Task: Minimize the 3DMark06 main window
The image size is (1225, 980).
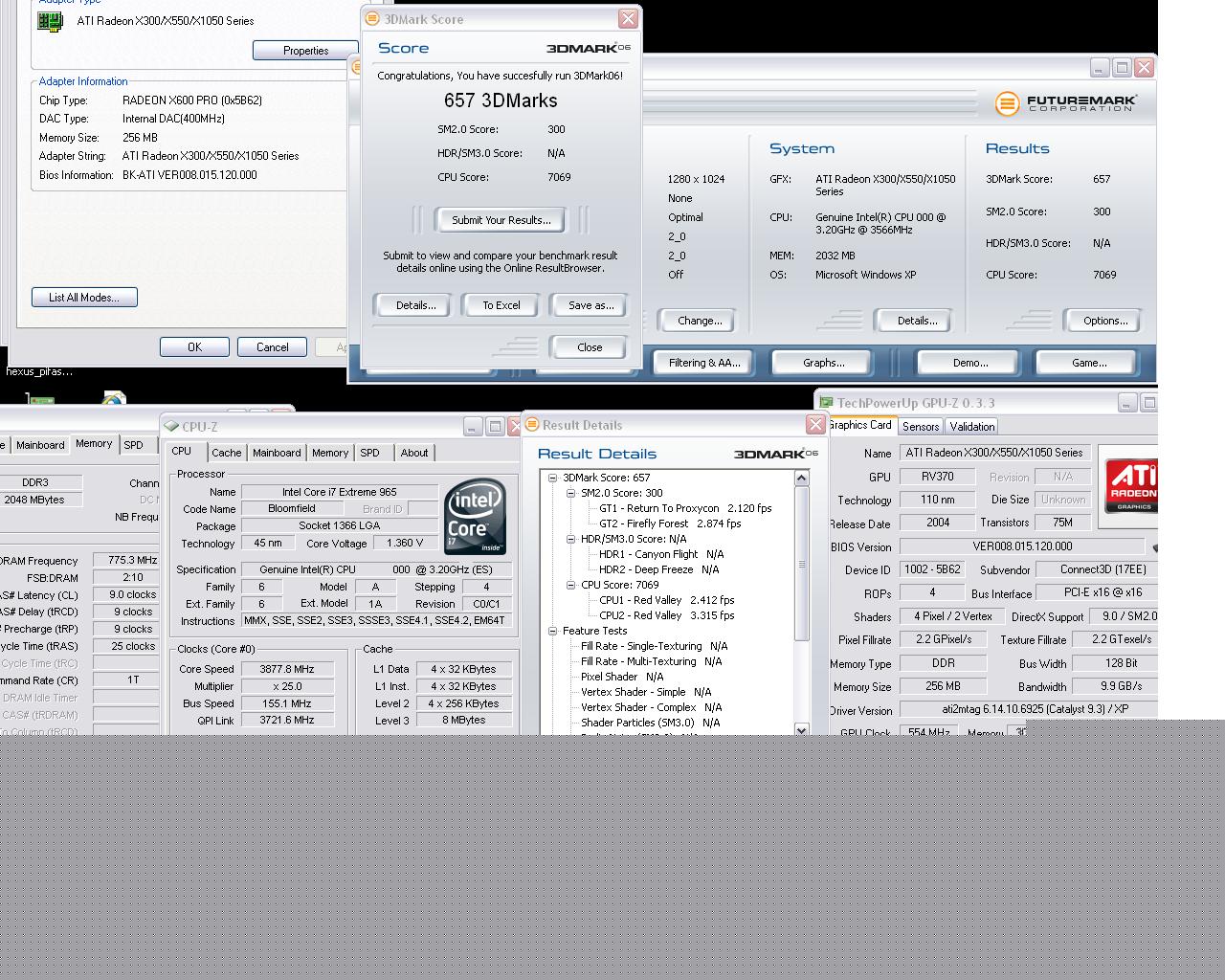Action: [x=1099, y=67]
